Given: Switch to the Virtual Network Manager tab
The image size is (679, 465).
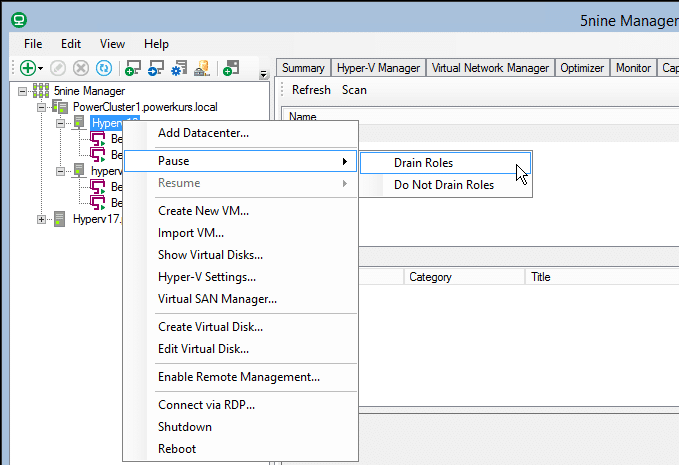Looking at the screenshot, I should pos(490,68).
